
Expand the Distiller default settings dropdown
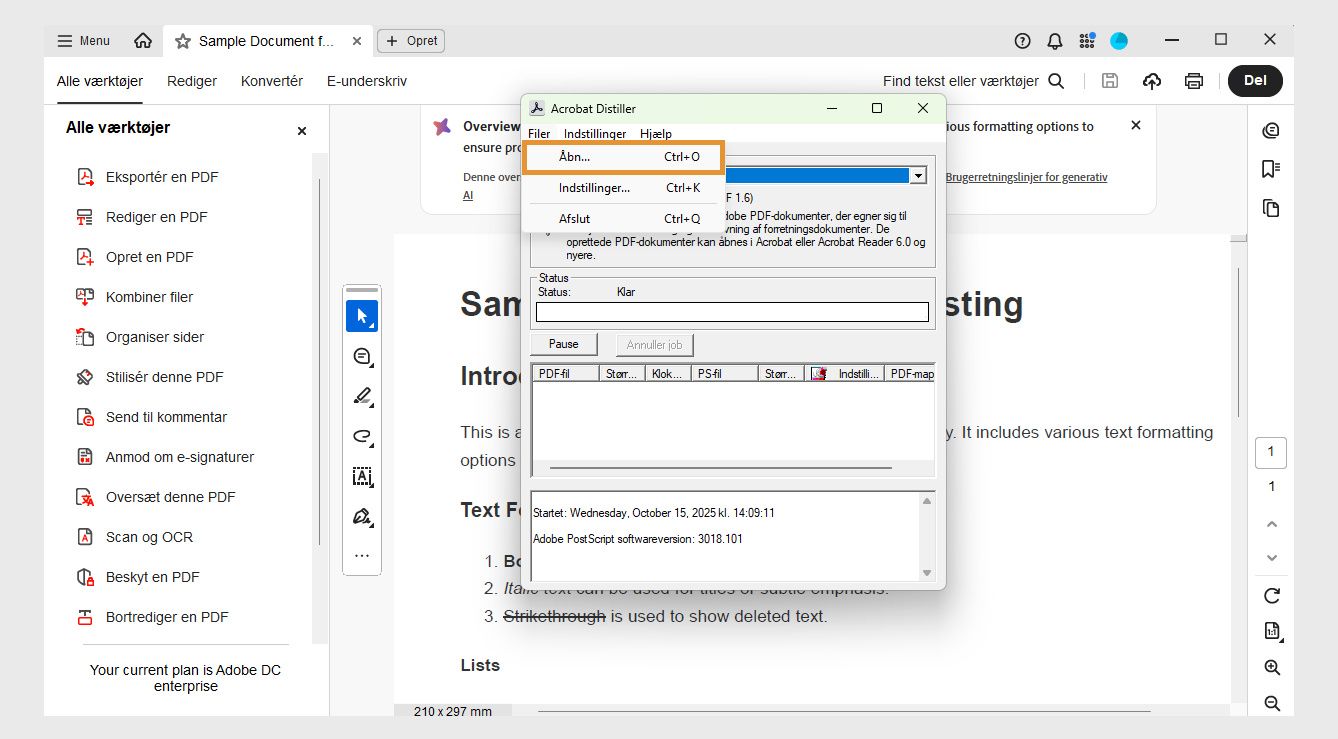tap(917, 175)
